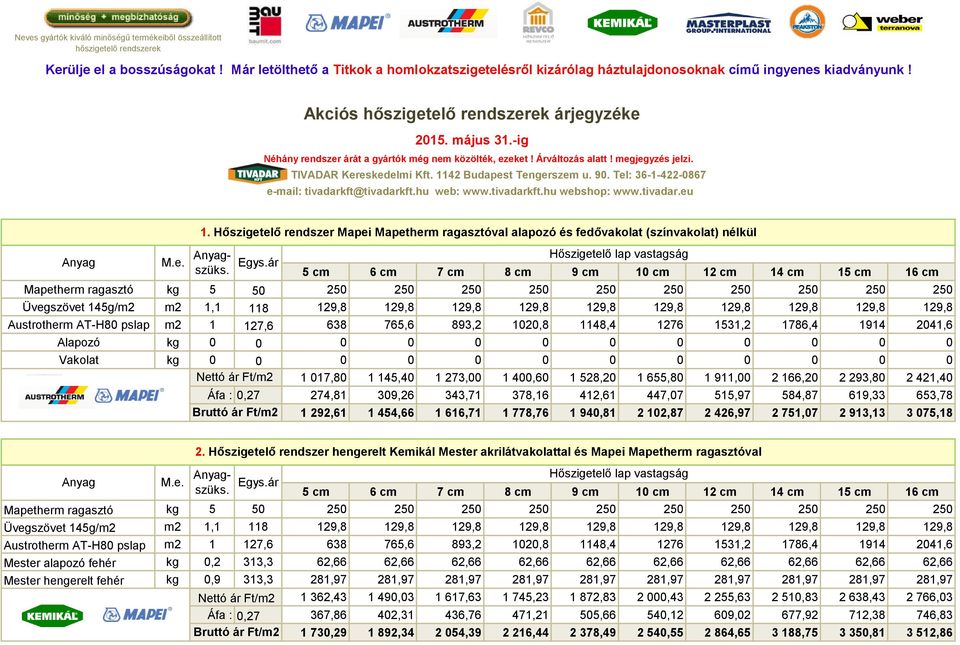The image size is (960, 645).
Task: Select the VAT cell 746,83
Action: point(921,615)
